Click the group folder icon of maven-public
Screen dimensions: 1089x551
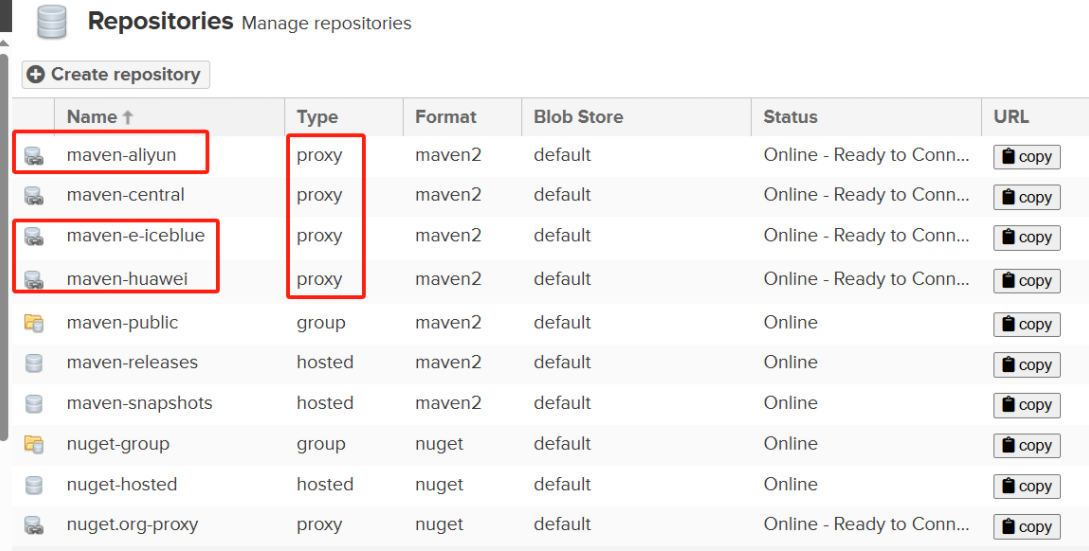33,323
